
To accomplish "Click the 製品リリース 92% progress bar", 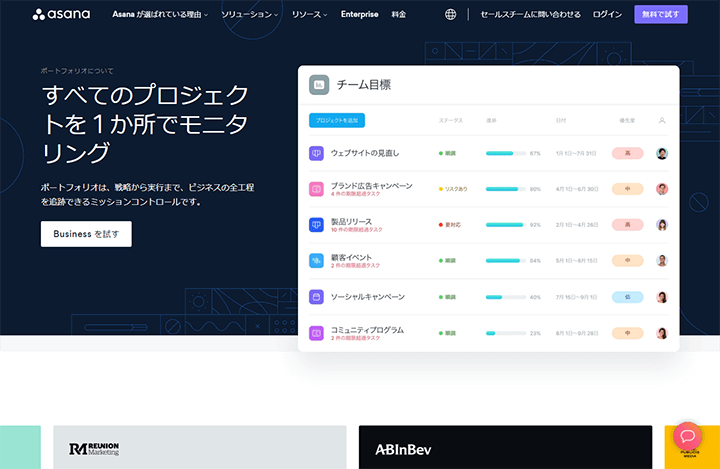I will pos(505,225).
